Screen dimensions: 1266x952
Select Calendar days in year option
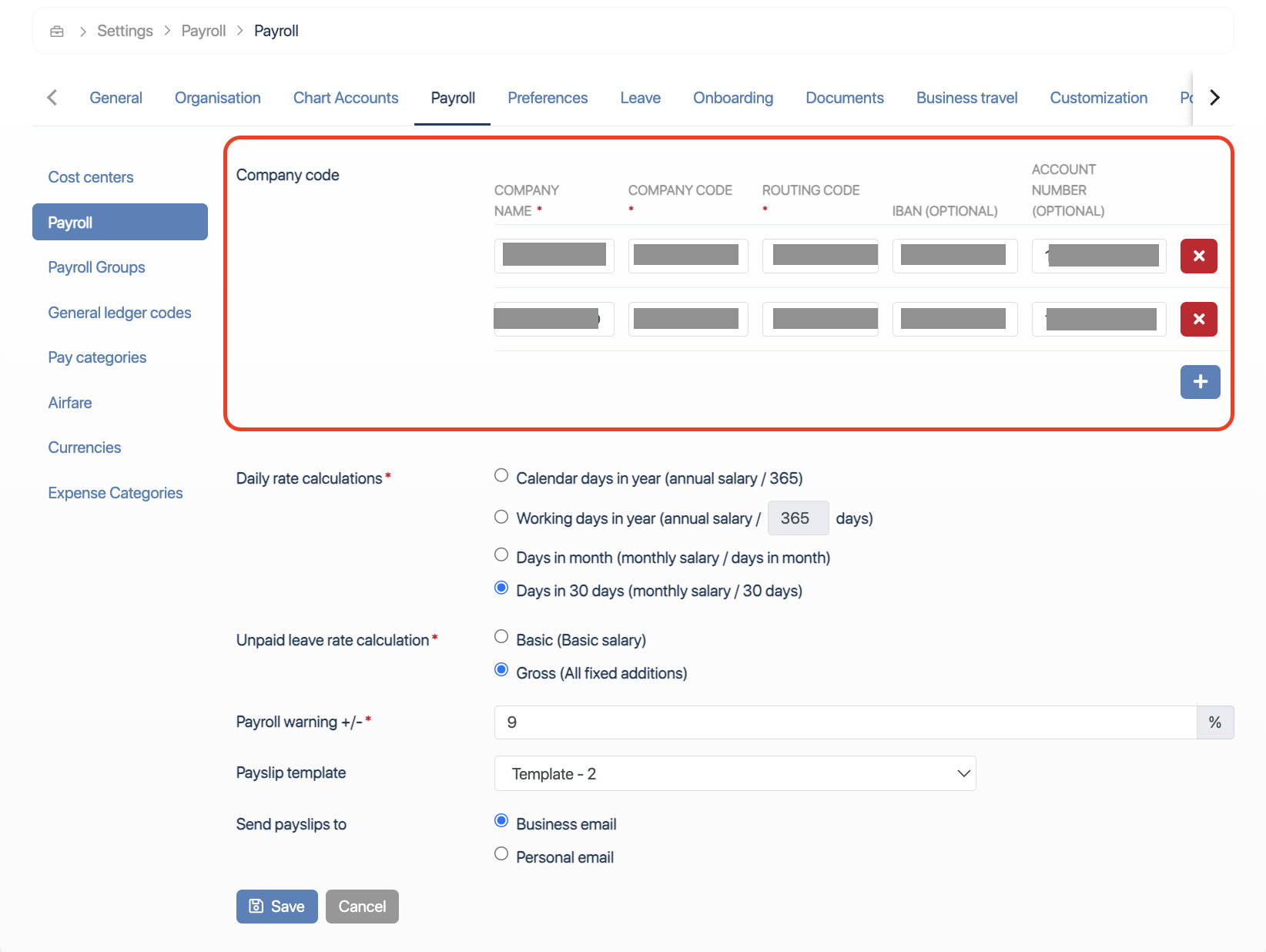pos(501,476)
